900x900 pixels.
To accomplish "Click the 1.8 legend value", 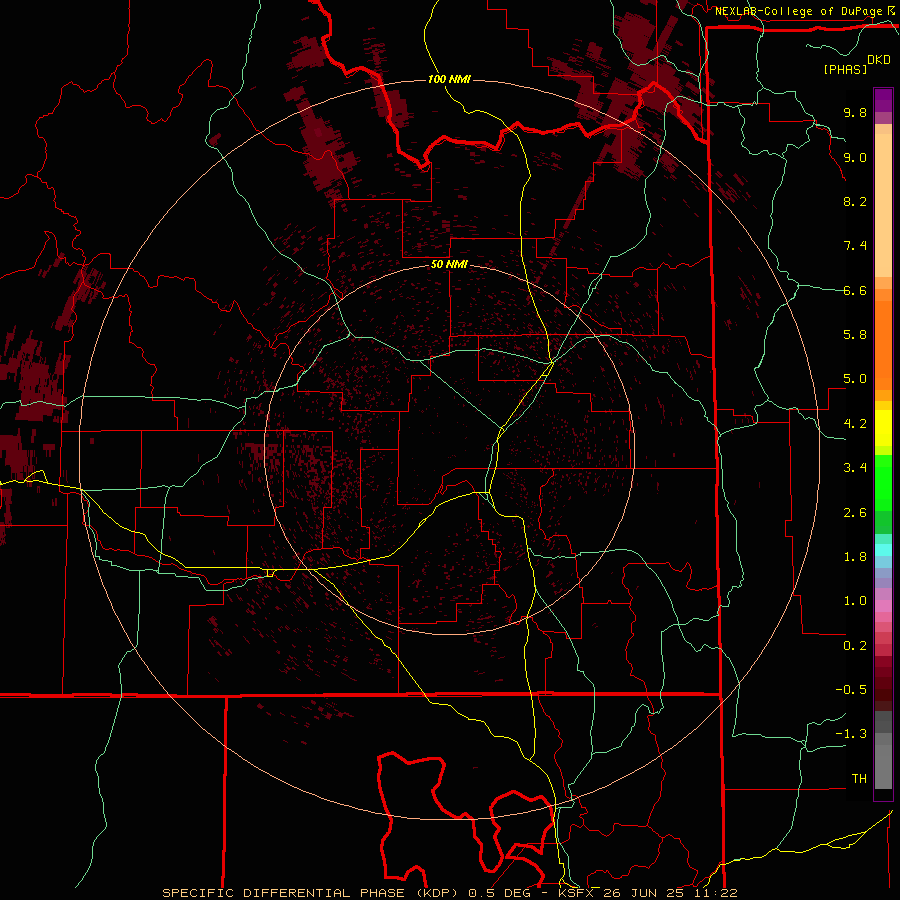I will click(x=855, y=557).
